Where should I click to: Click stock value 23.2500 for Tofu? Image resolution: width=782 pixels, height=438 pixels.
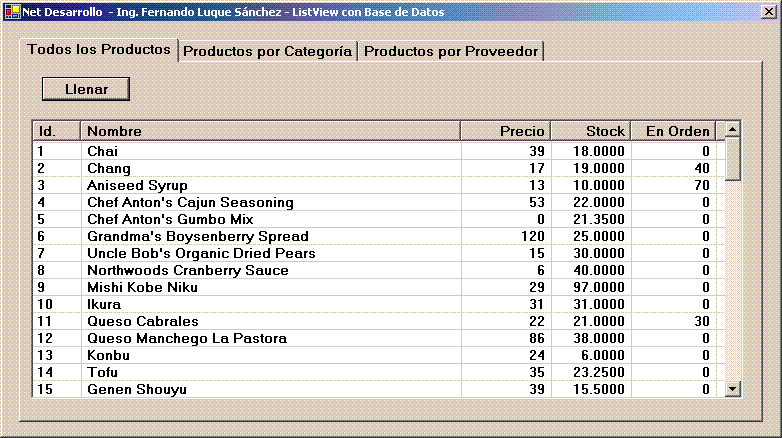[598, 372]
